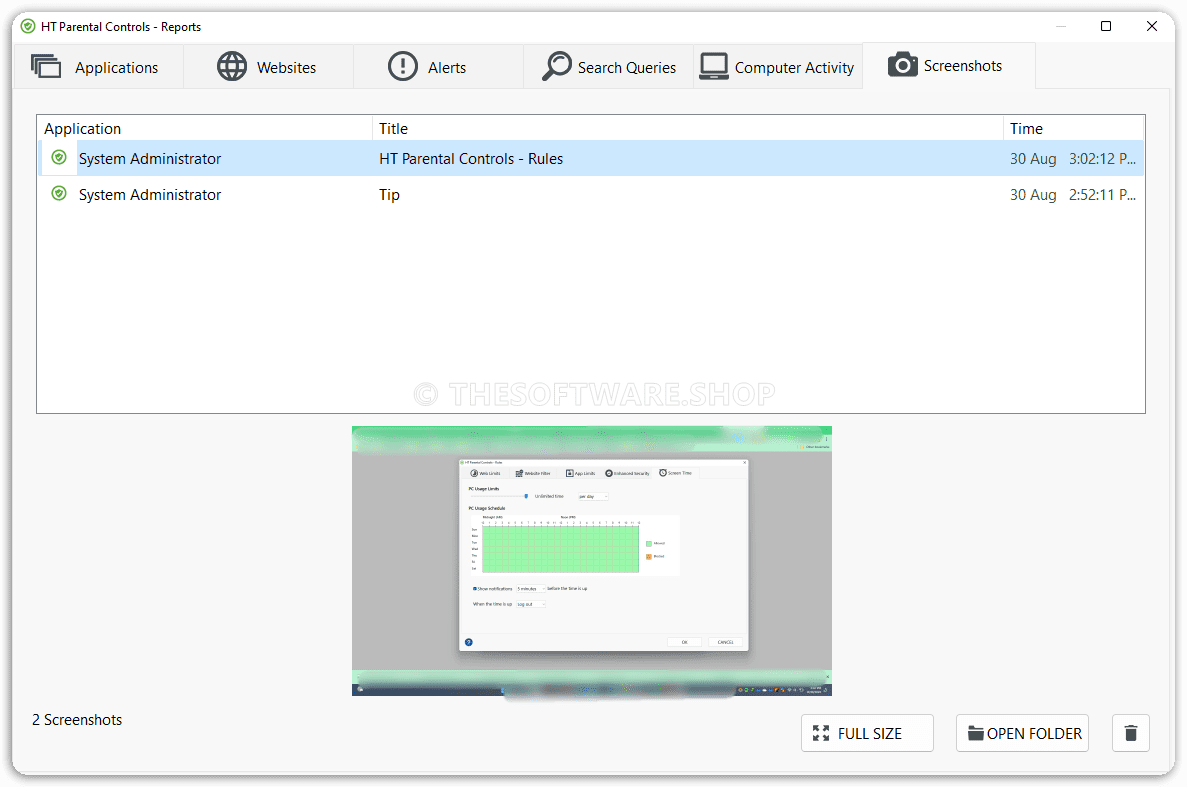The height and width of the screenshot is (787, 1187).
Task: Click the OPEN FOLDER button
Action: tap(1023, 733)
